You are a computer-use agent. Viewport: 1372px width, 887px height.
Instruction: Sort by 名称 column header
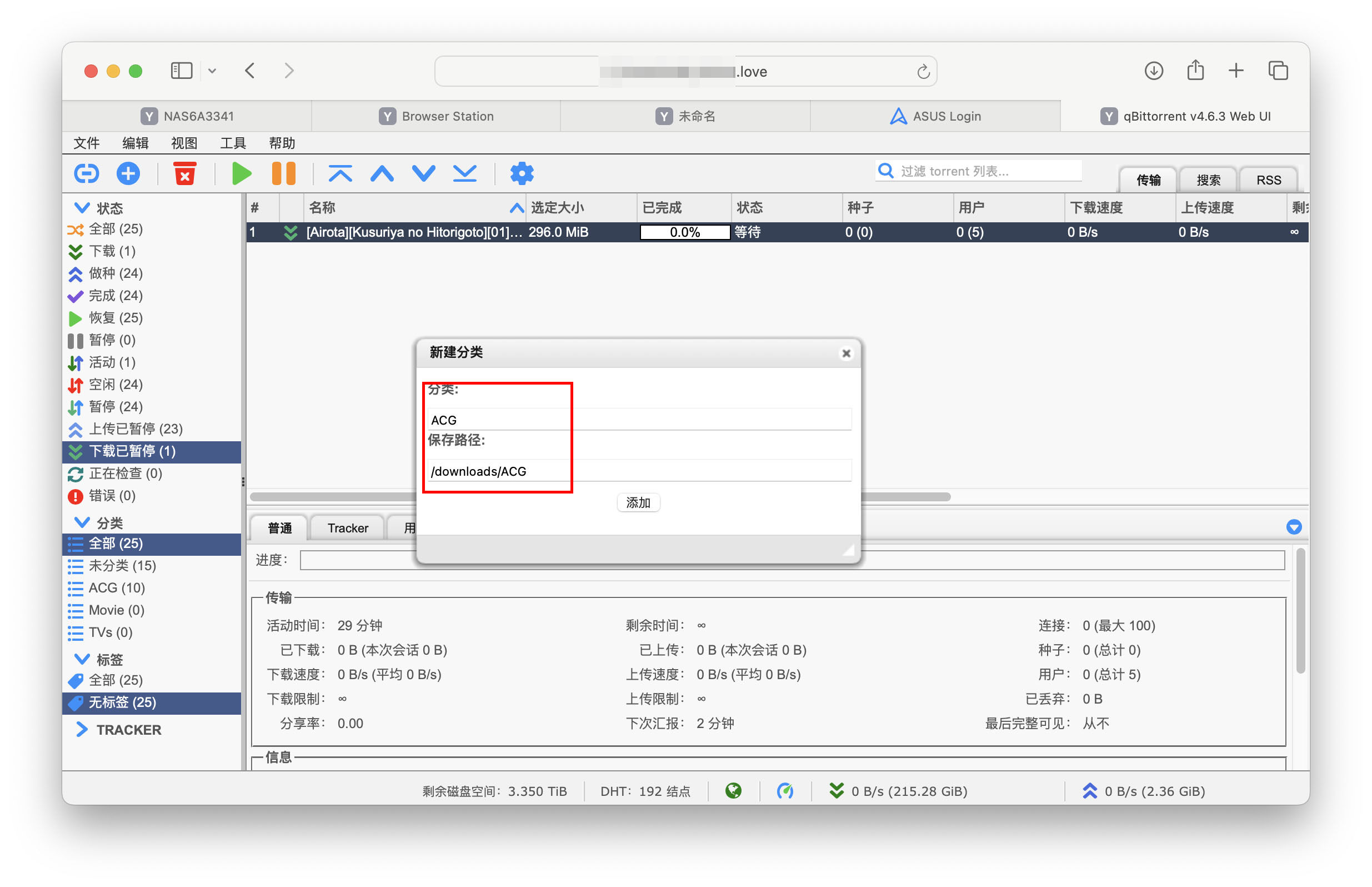click(x=414, y=207)
